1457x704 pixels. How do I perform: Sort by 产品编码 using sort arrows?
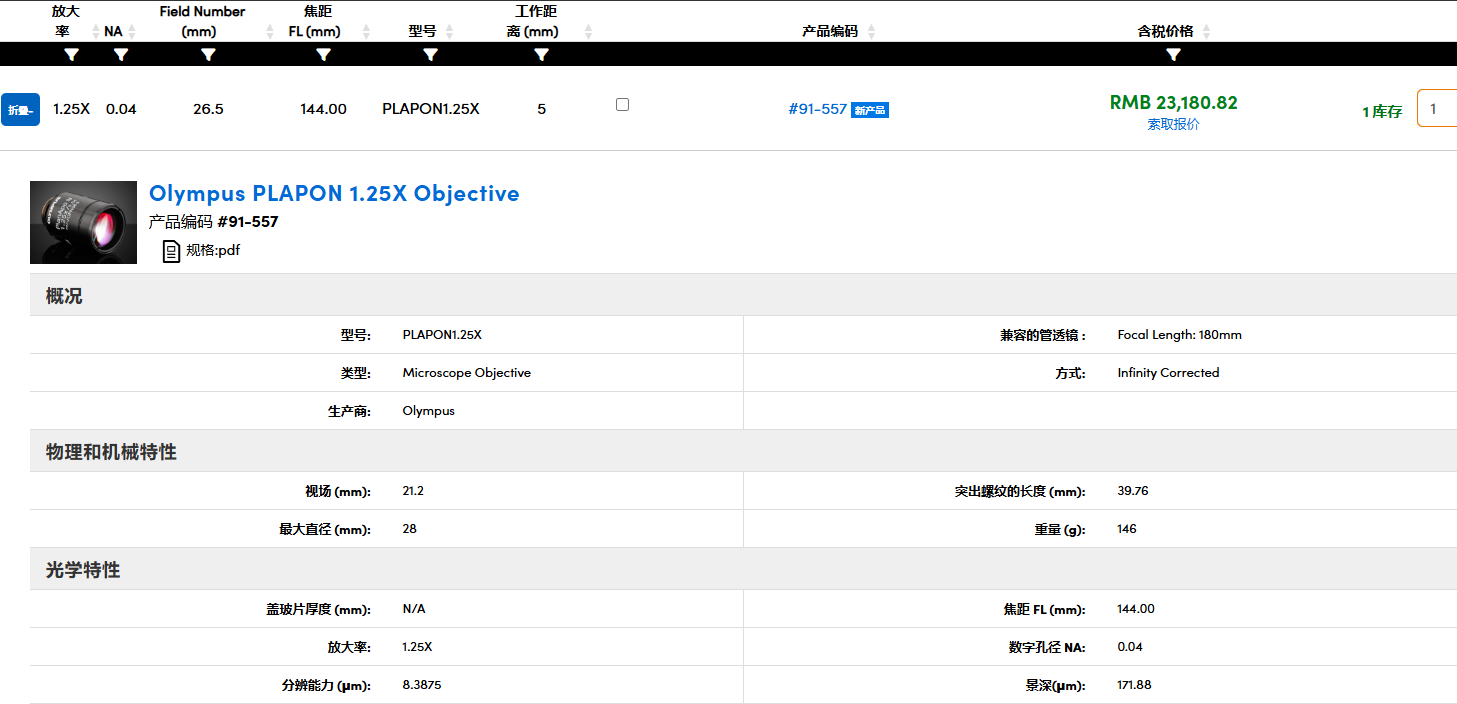tap(871, 32)
